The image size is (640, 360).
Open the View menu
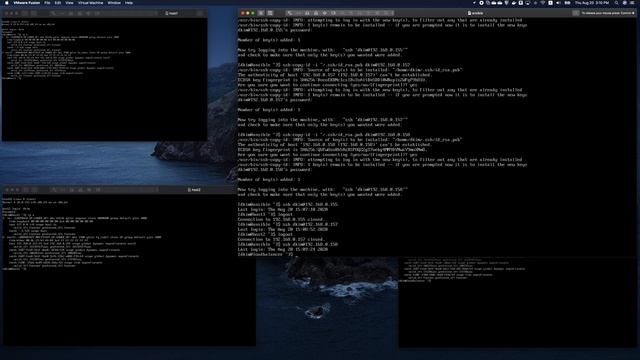[x=69, y=3]
